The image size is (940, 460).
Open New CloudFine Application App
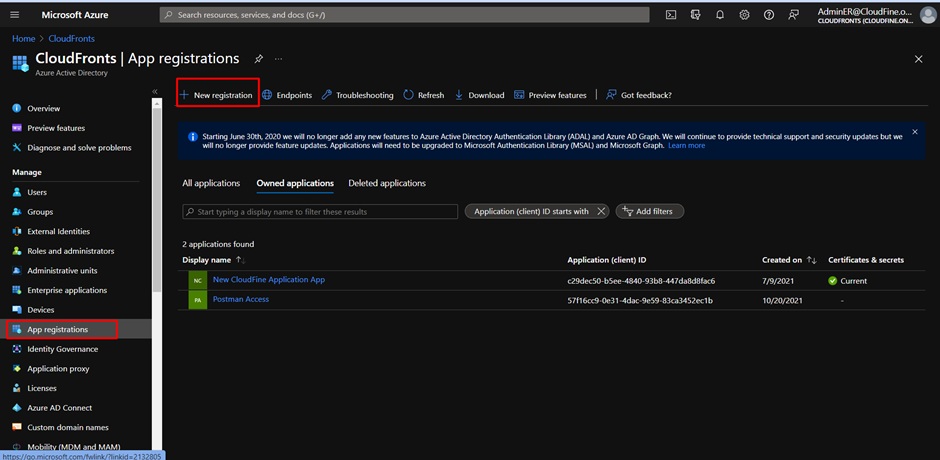(x=269, y=279)
